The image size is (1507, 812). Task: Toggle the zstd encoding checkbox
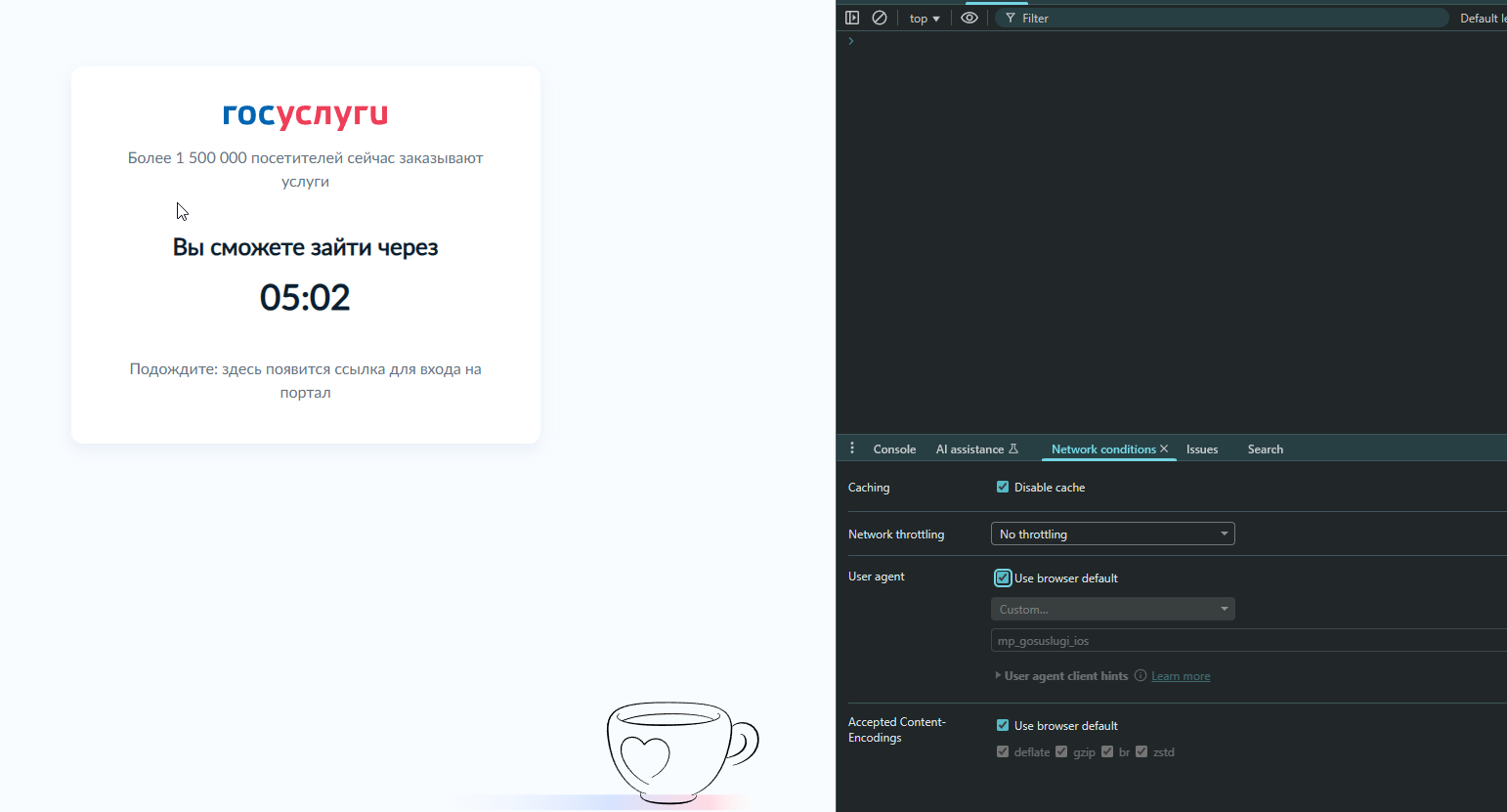click(x=1141, y=751)
